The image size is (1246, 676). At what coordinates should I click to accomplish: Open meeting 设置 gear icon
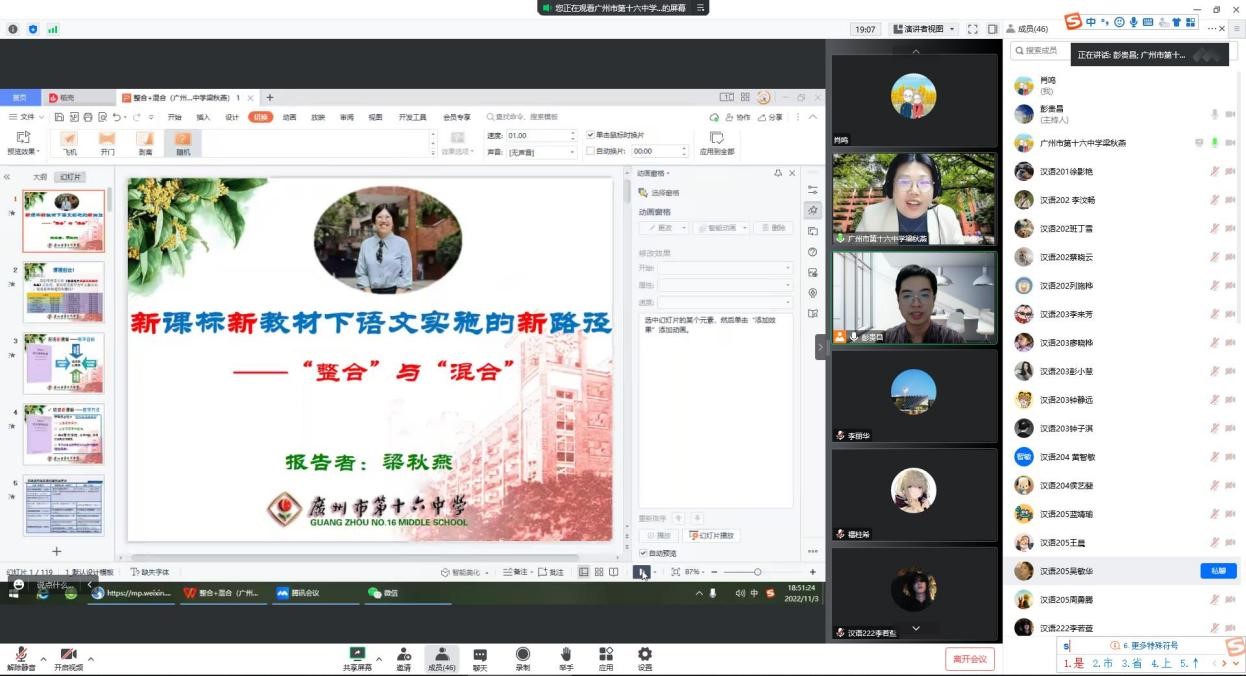[645, 655]
